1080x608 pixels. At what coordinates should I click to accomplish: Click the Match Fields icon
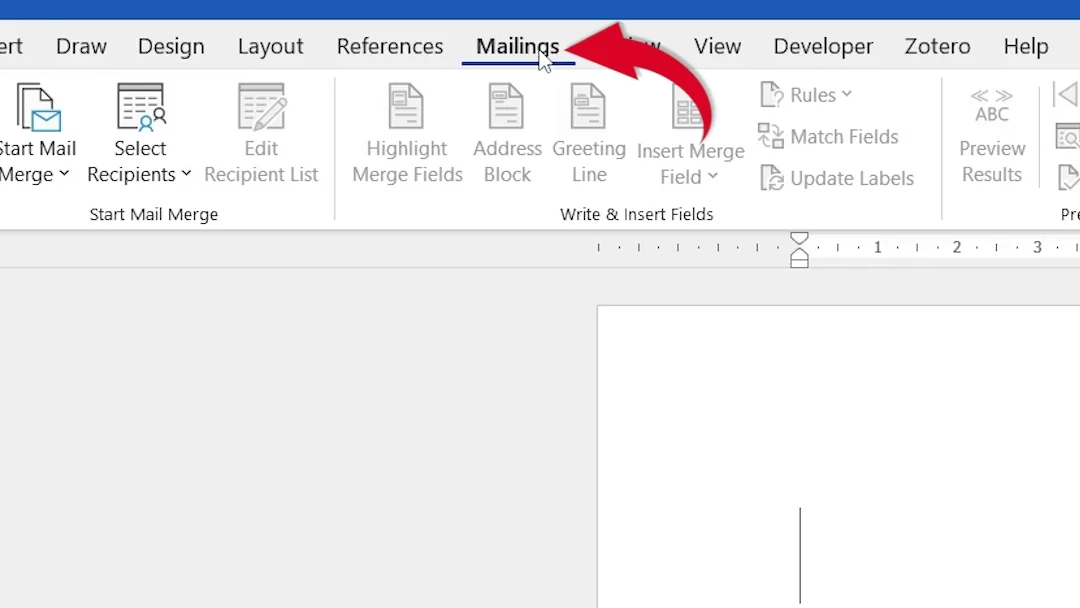click(771, 136)
